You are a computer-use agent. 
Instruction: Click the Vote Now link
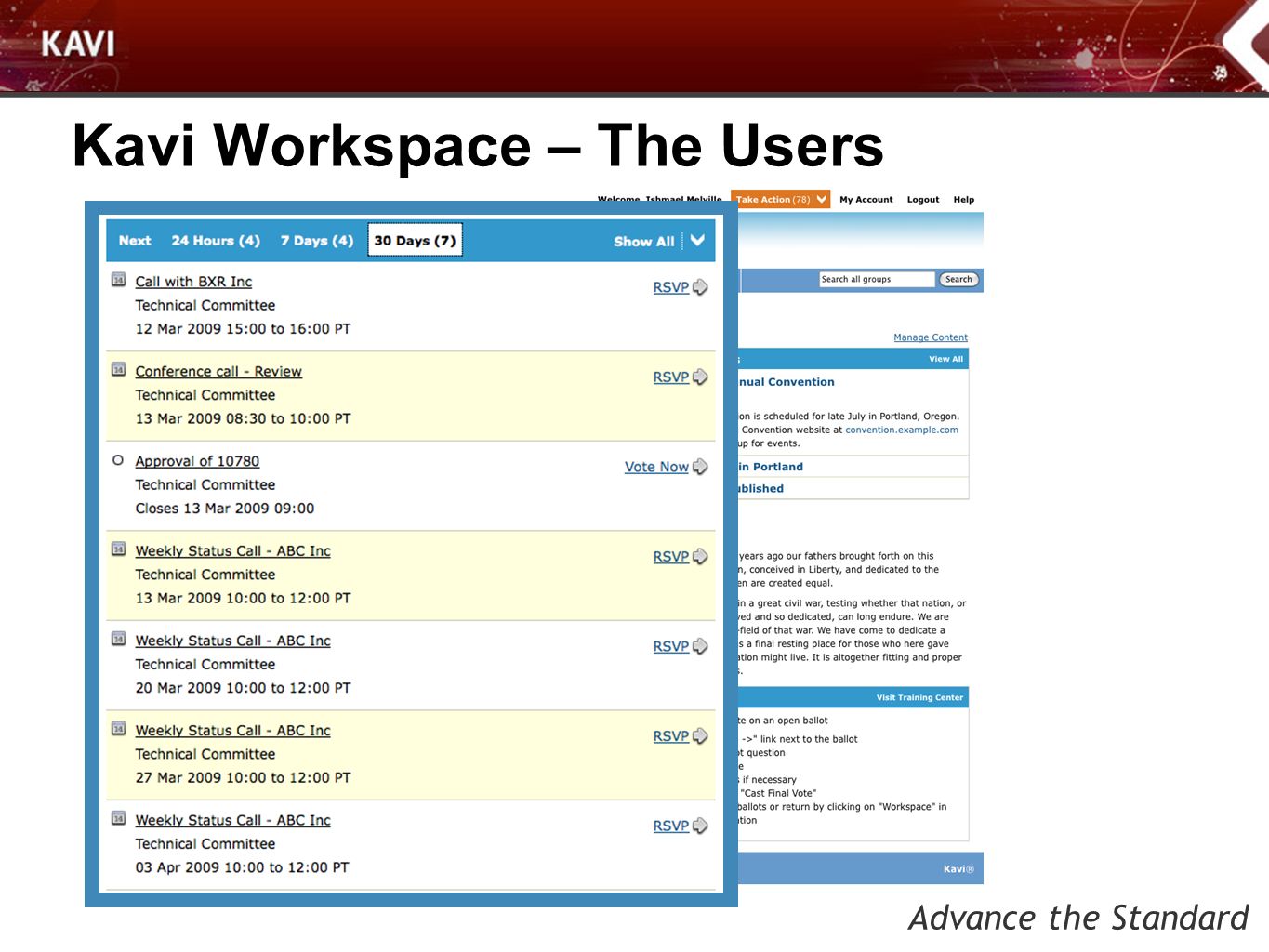[656, 467]
